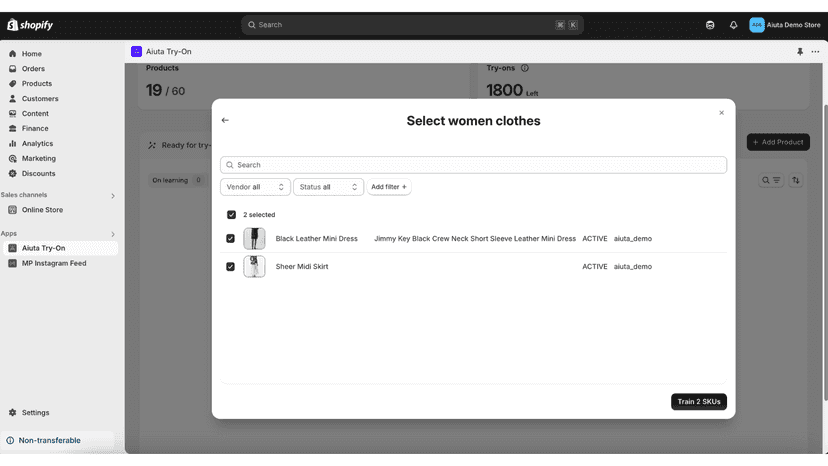Open Products in the sidebar
The image size is (828, 466).
36,83
